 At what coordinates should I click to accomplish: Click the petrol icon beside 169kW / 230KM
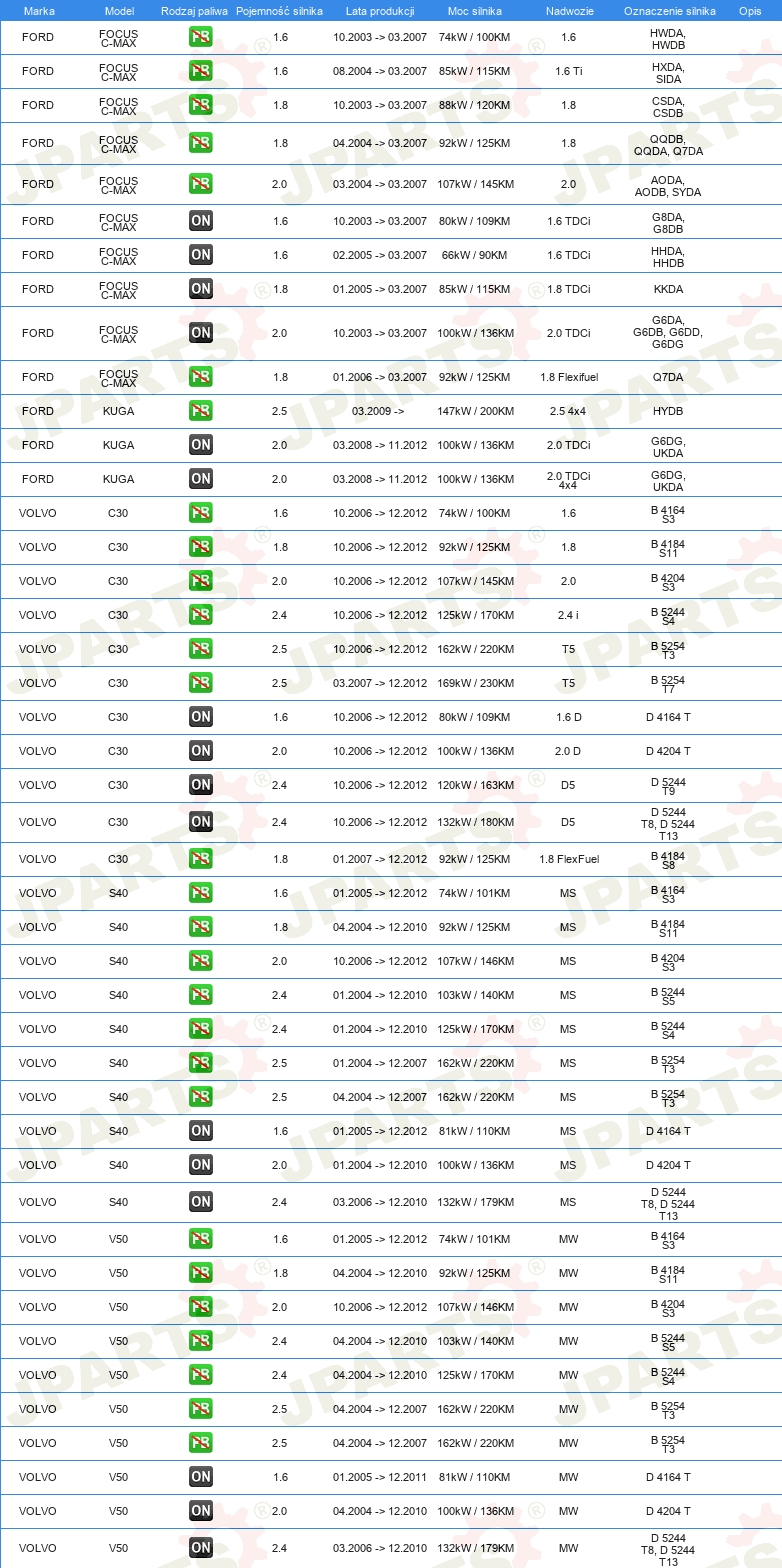pos(201,683)
